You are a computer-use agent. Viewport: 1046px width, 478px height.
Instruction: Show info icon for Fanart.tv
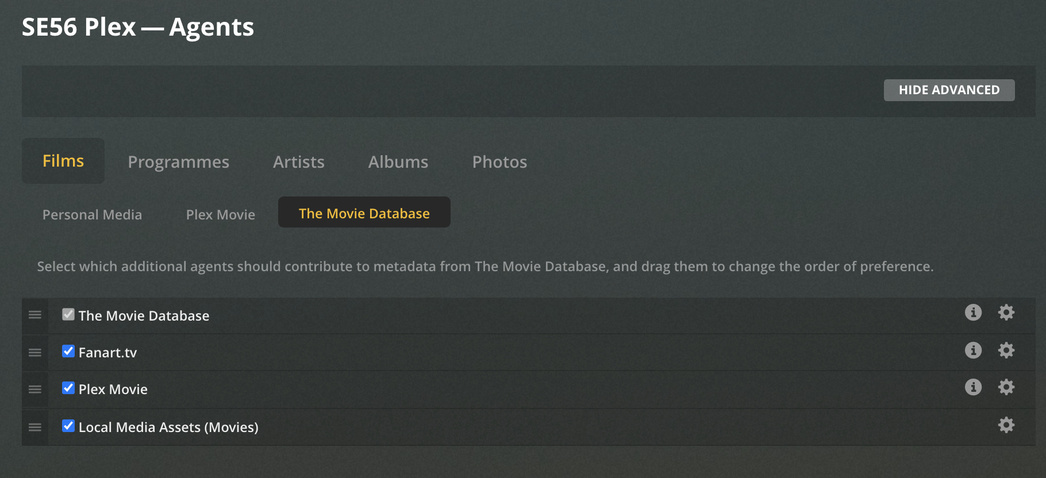(973, 350)
